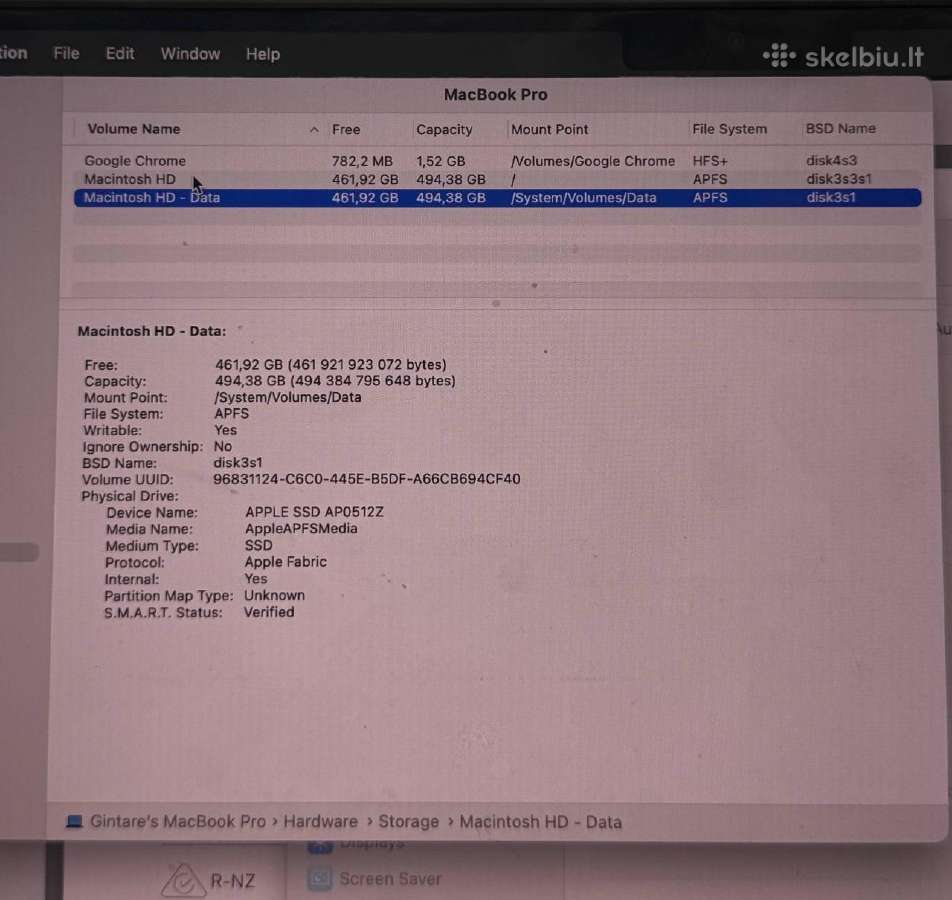This screenshot has height=900, width=952.
Task: Sort by BSD Name column header
Action: click(840, 129)
